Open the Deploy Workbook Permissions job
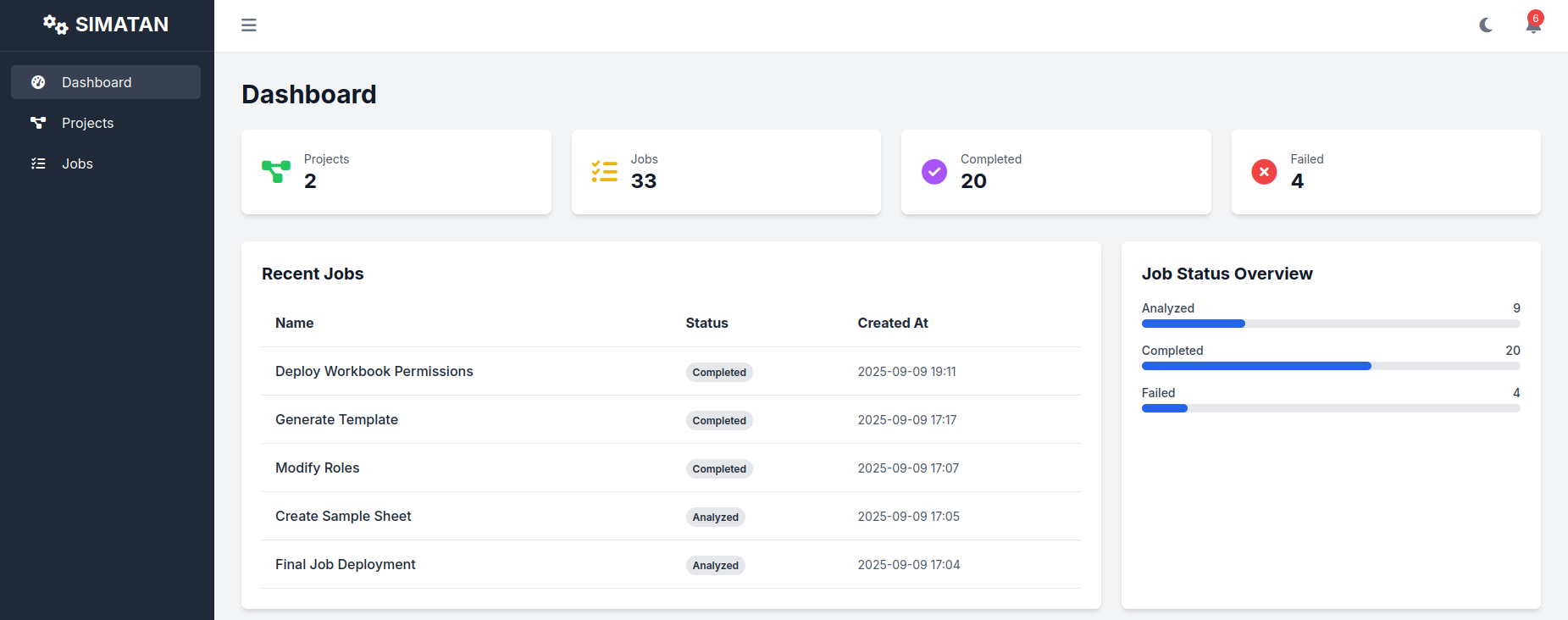This screenshot has width=1568, height=620. click(x=374, y=371)
